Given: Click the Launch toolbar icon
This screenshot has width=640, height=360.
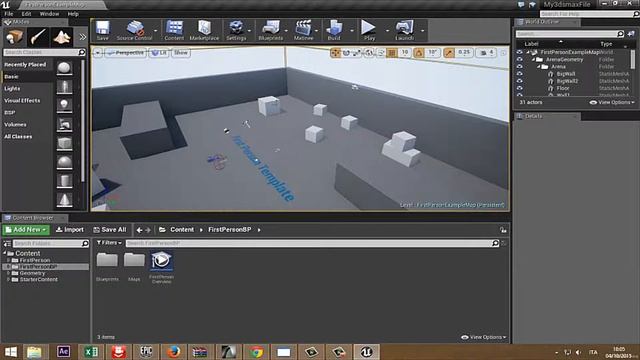Looking at the screenshot, I should [x=404, y=30].
